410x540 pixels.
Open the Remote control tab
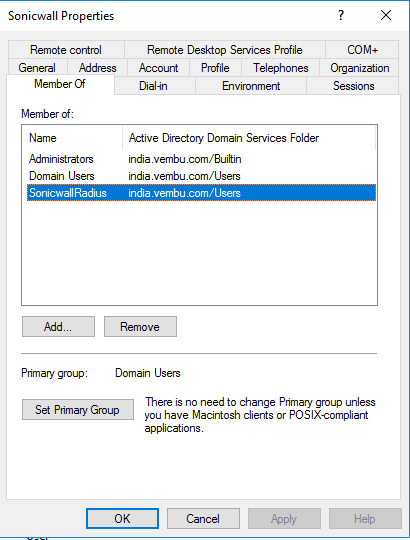tap(66, 50)
